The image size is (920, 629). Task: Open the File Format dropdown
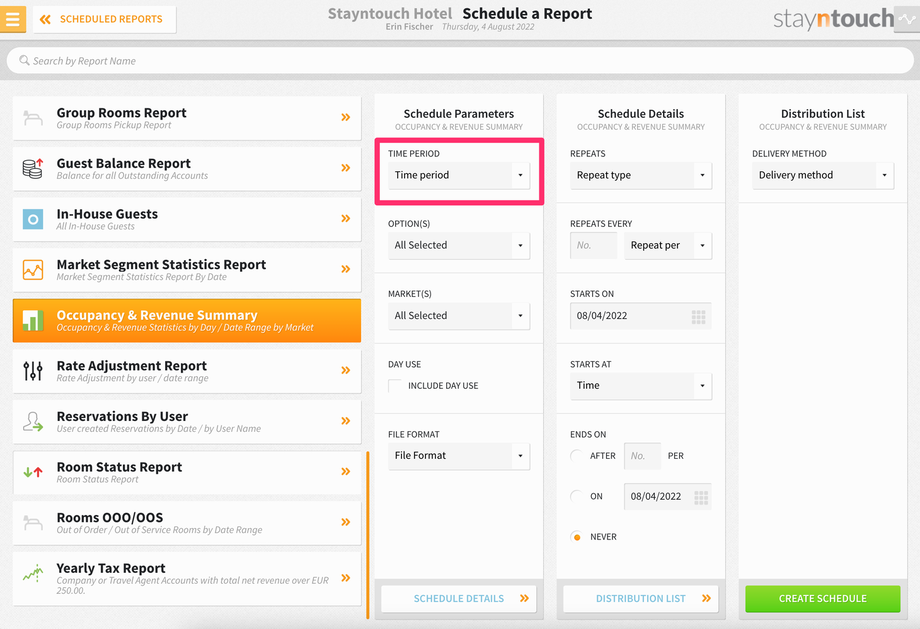459,456
